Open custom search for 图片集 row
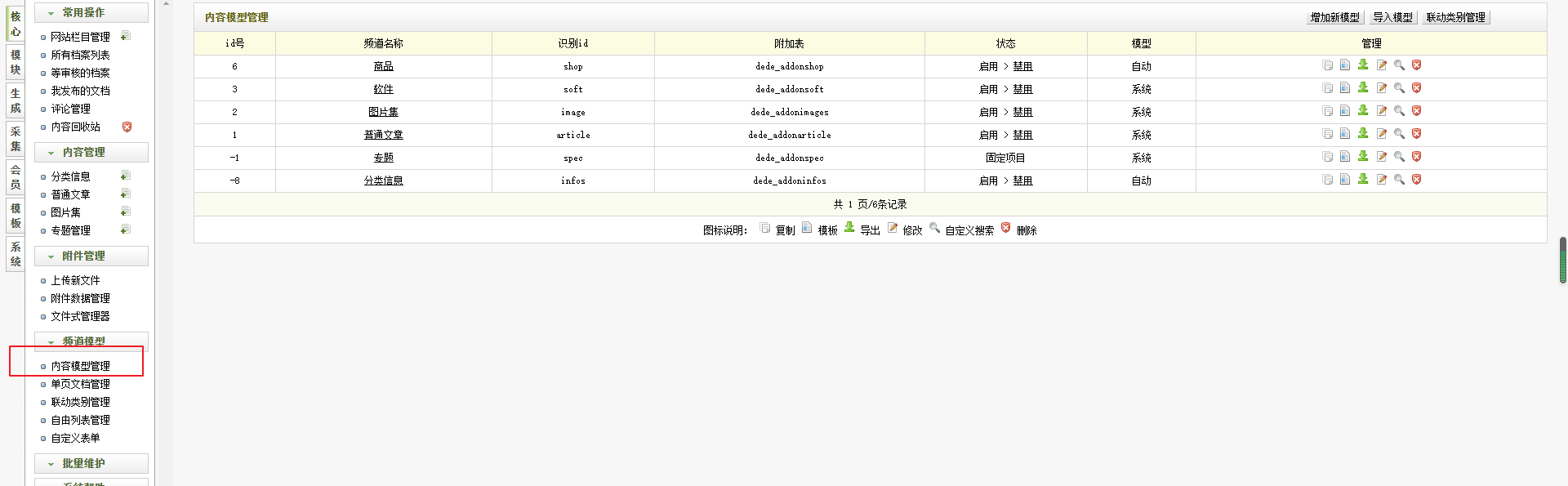This screenshot has width=1568, height=486. coord(1399,111)
